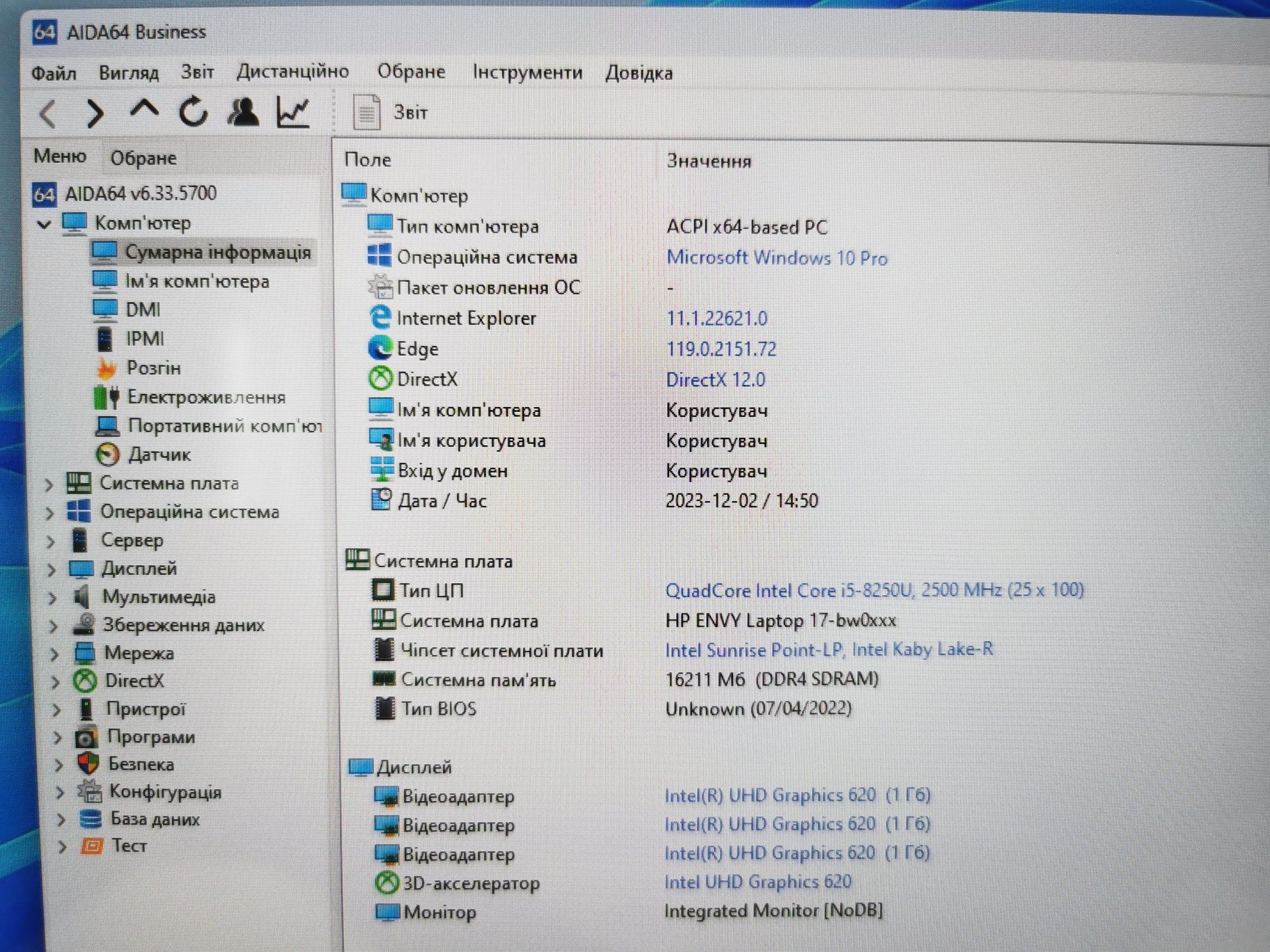1270x952 pixels.
Task: Expand the Дисплей tree node
Action: click(52, 570)
